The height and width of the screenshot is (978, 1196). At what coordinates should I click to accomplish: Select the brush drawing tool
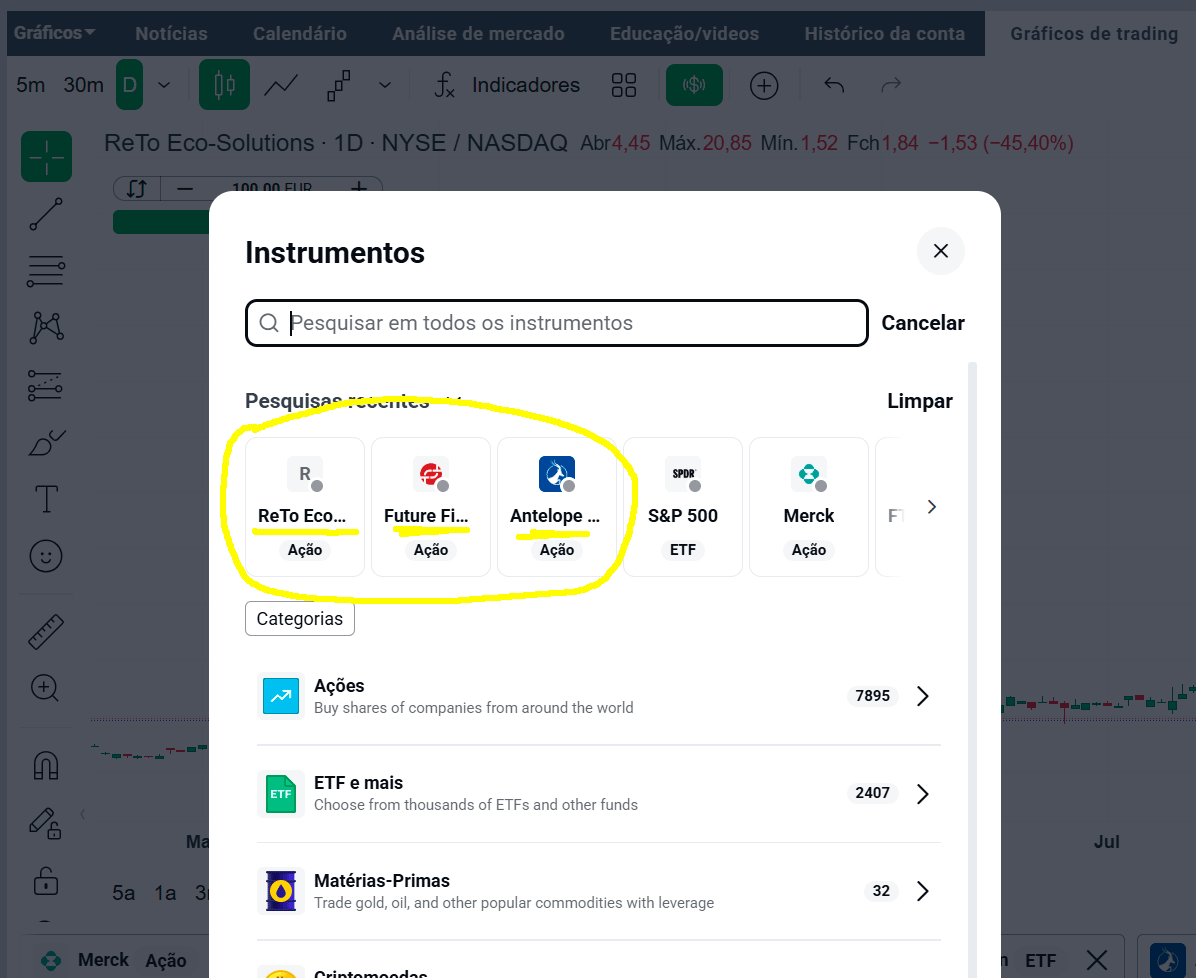pyautogui.click(x=47, y=442)
